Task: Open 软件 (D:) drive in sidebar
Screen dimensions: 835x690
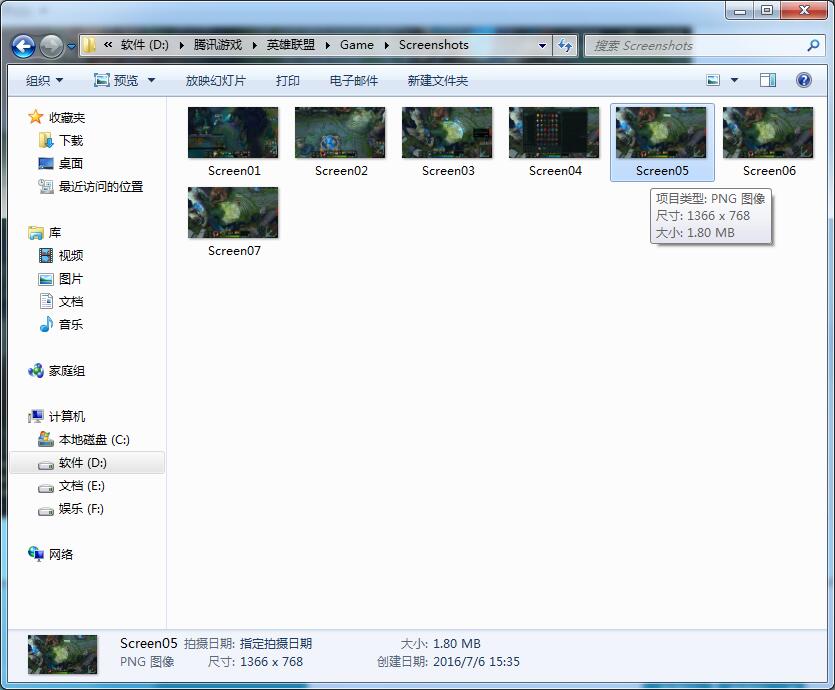Action: [87, 463]
